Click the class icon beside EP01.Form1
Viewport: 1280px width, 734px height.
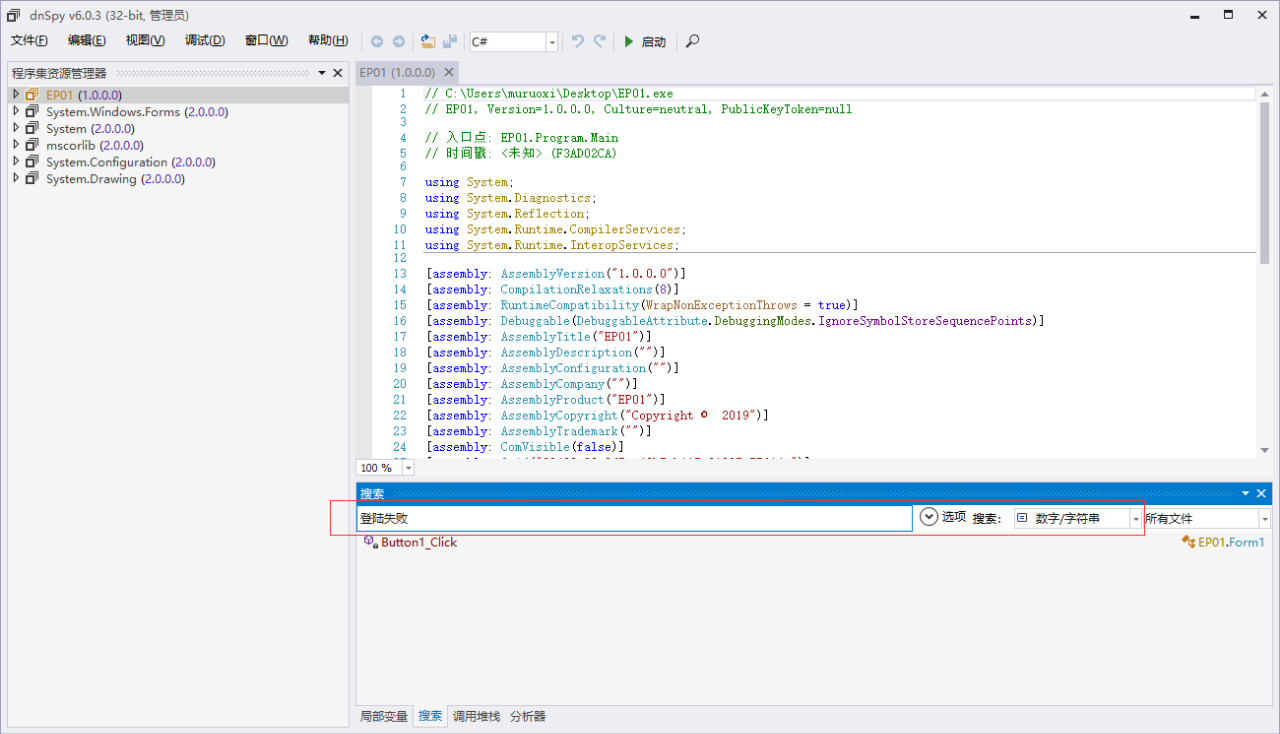[1188, 542]
